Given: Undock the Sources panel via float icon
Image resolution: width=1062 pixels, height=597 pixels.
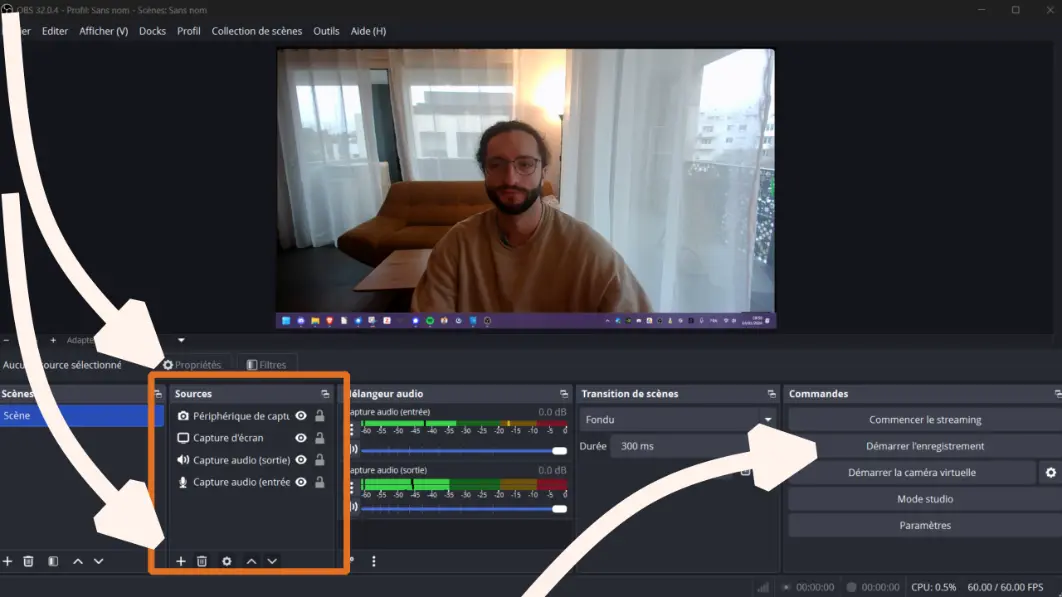Looking at the screenshot, I should click(x=325, y=394).
